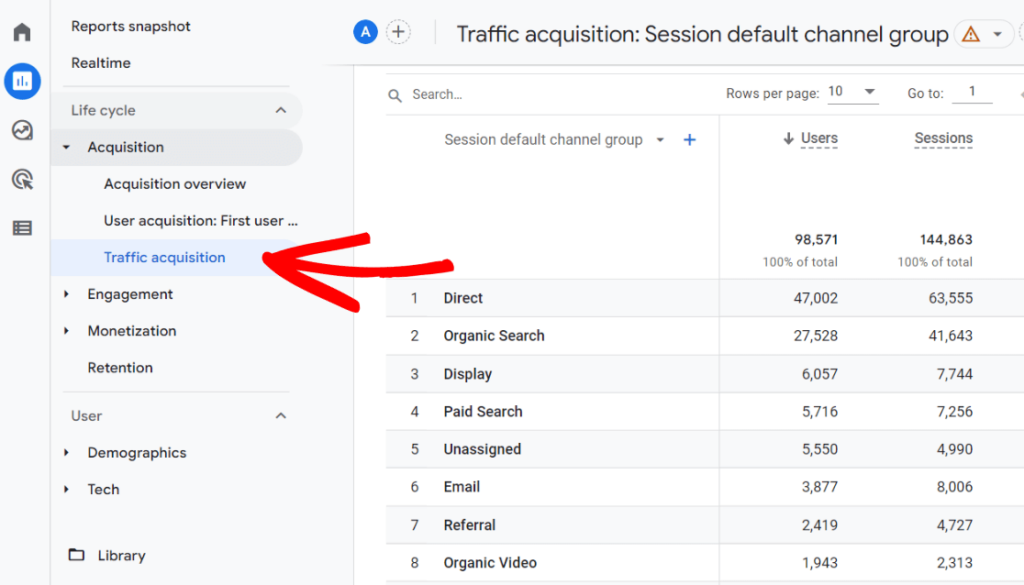Click the search magnifier icon above the table
This screenshot has width=1024, height=585.
pos(395,94)
